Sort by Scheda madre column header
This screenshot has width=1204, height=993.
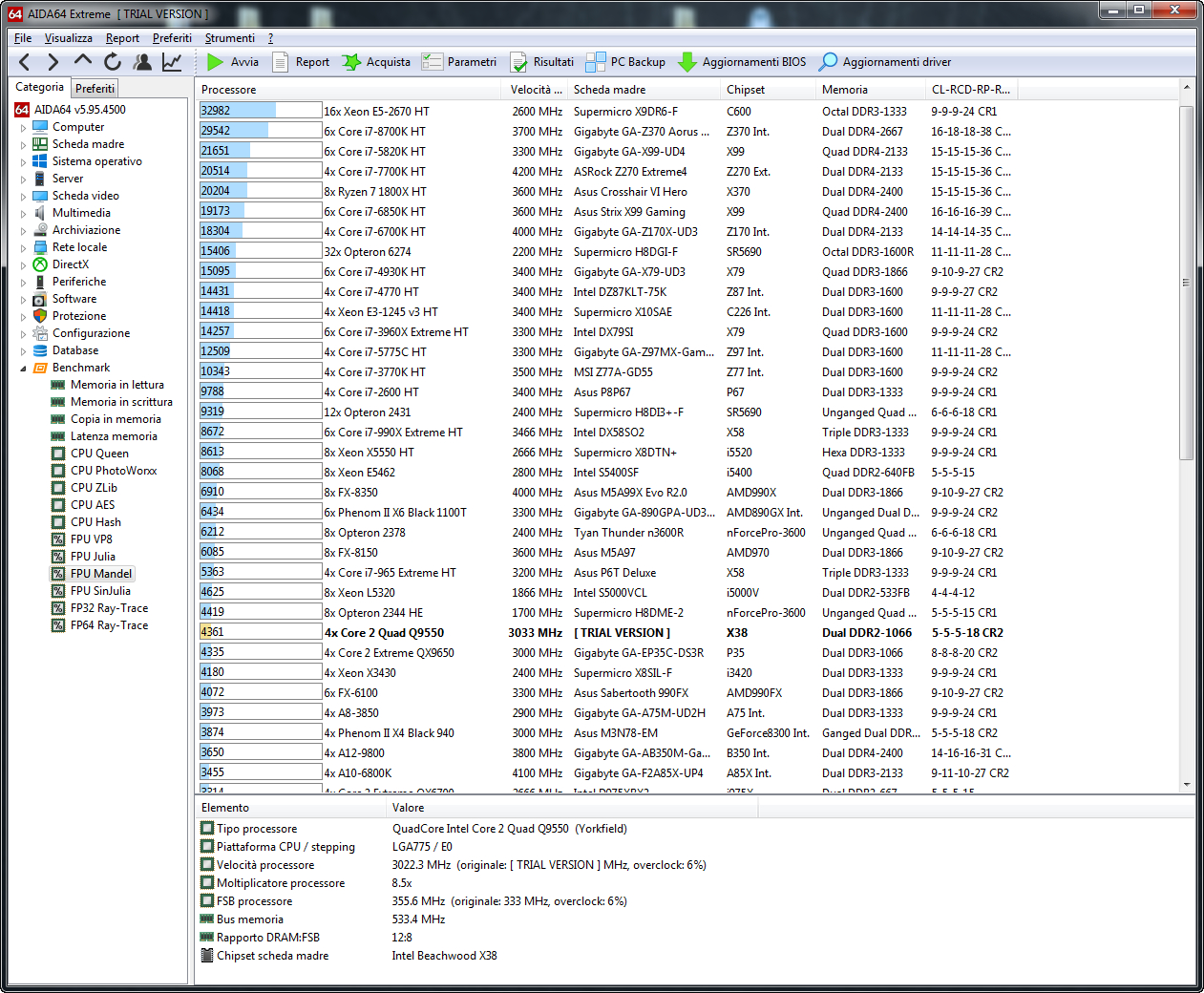(x=644, y=90)
